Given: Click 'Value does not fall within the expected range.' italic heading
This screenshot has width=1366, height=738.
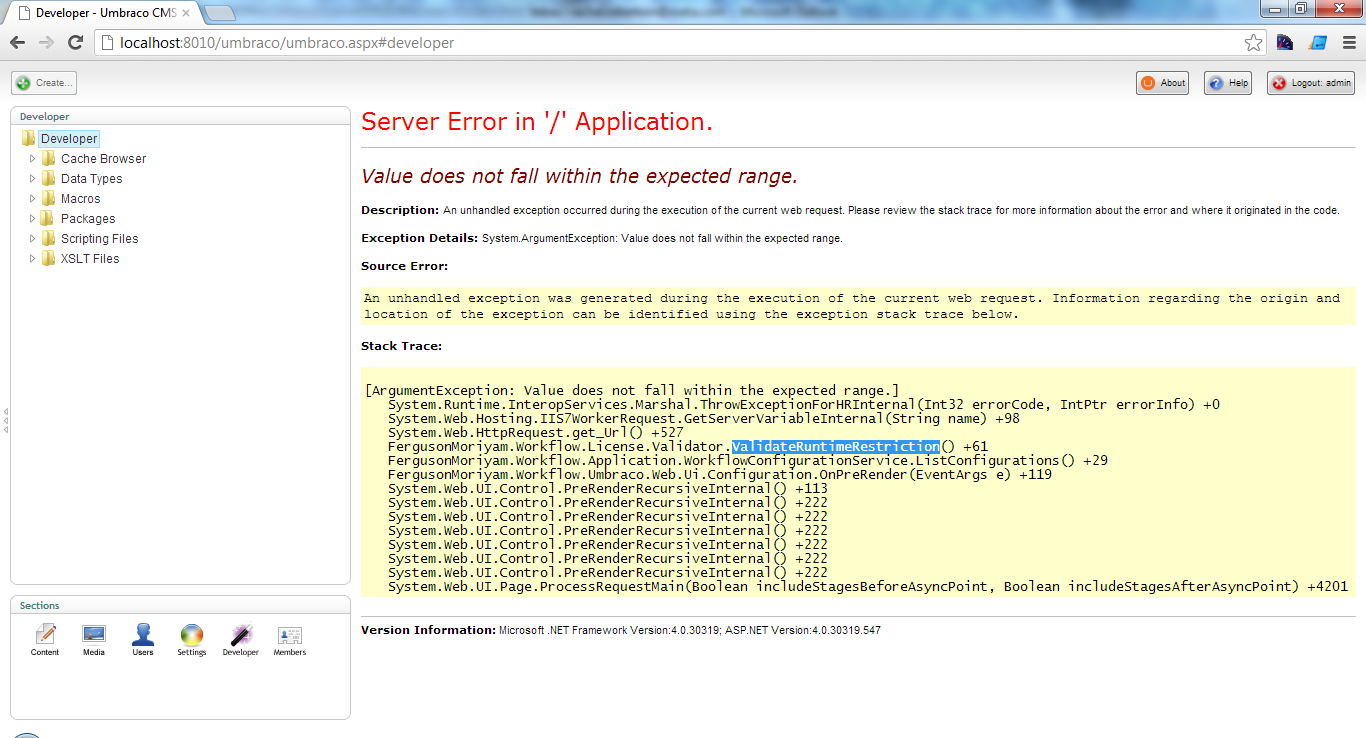Looking at the screenshot, I should pos(580,177).
